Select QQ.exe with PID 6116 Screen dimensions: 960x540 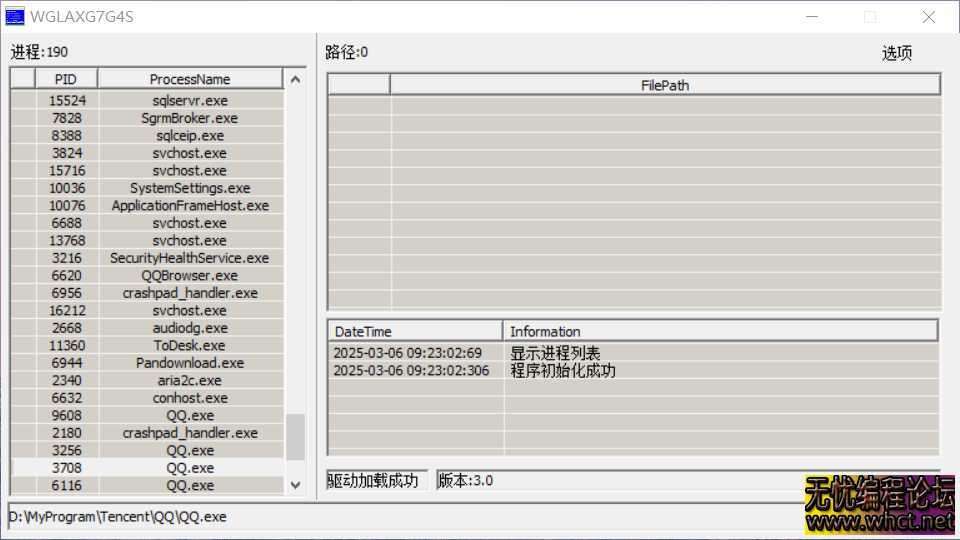(x=190, y=485)
